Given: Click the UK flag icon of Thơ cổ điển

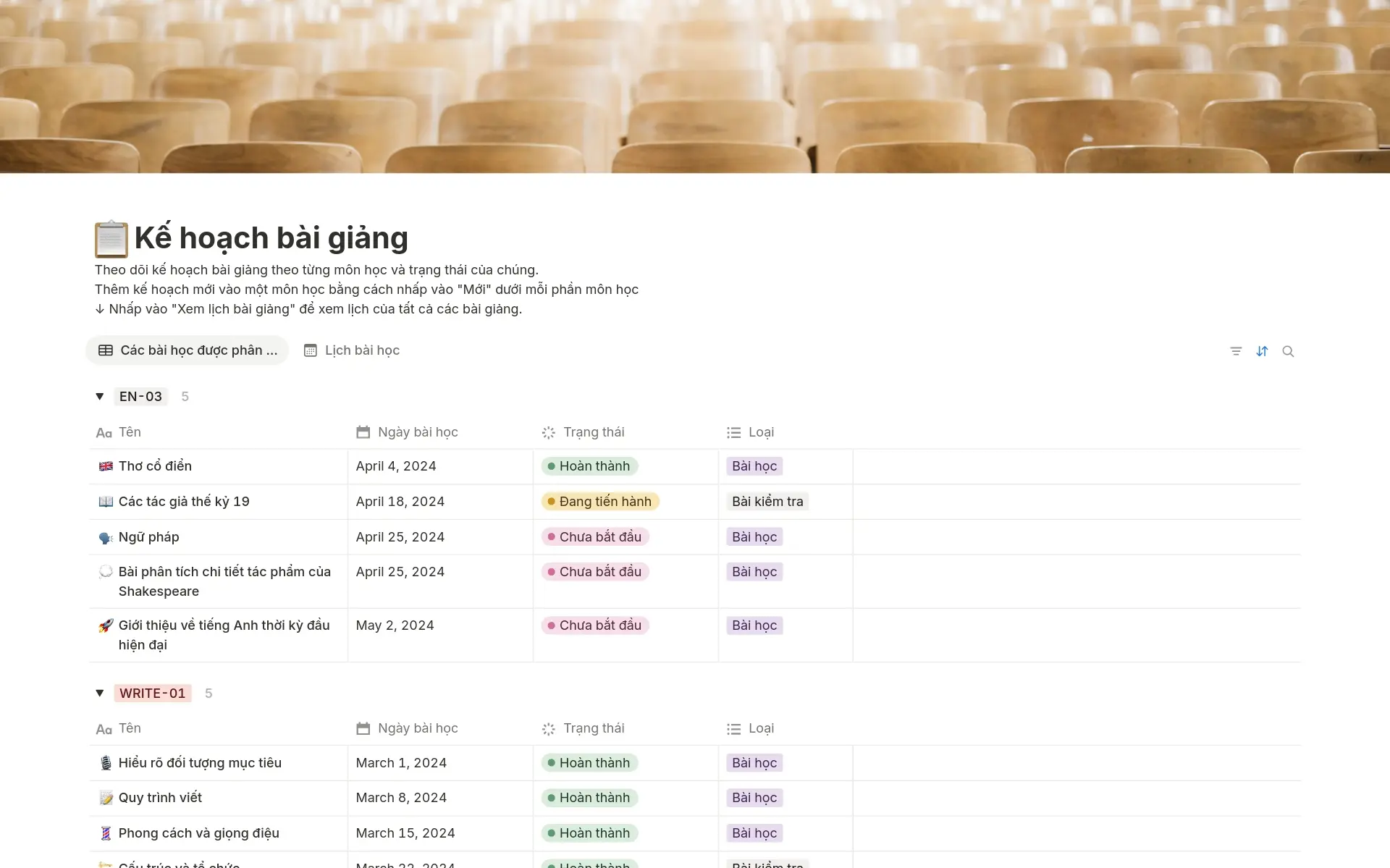Looking at the screenshot, I should click(x=106, y=466).
